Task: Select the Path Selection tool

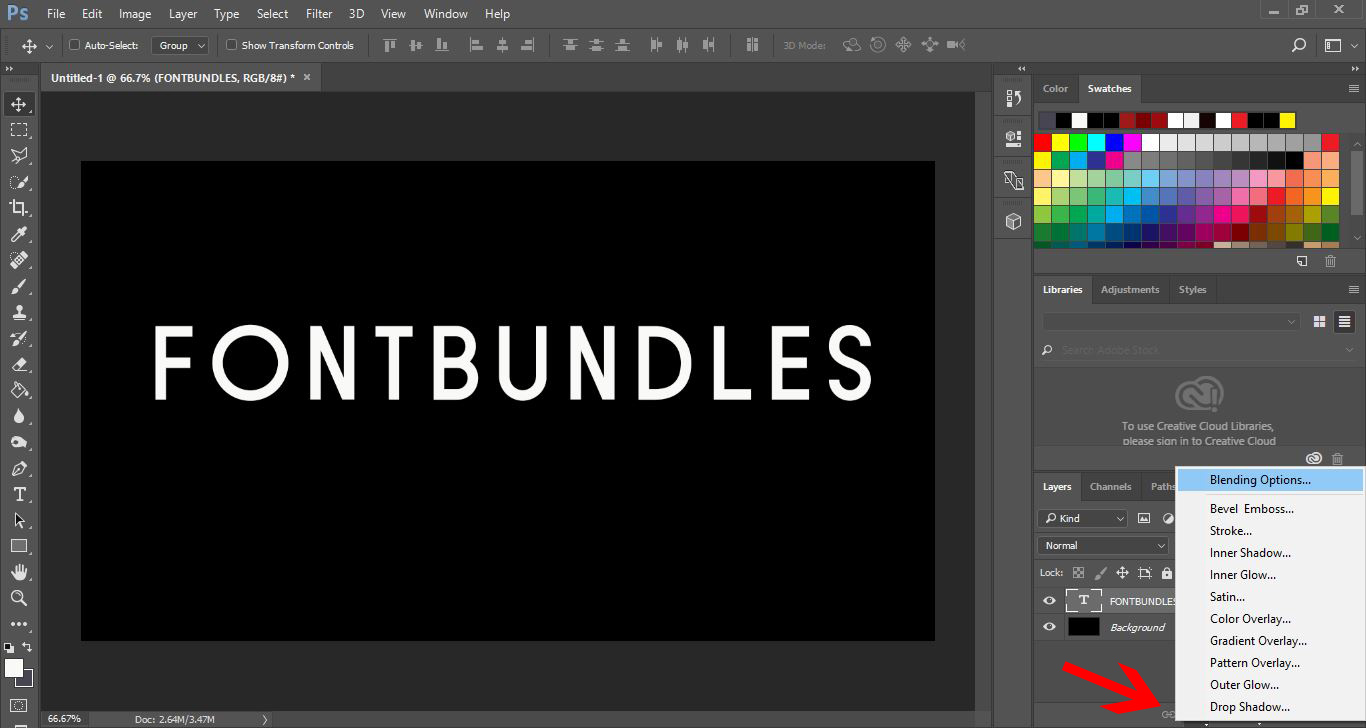Action: click(x=19, y=520)
